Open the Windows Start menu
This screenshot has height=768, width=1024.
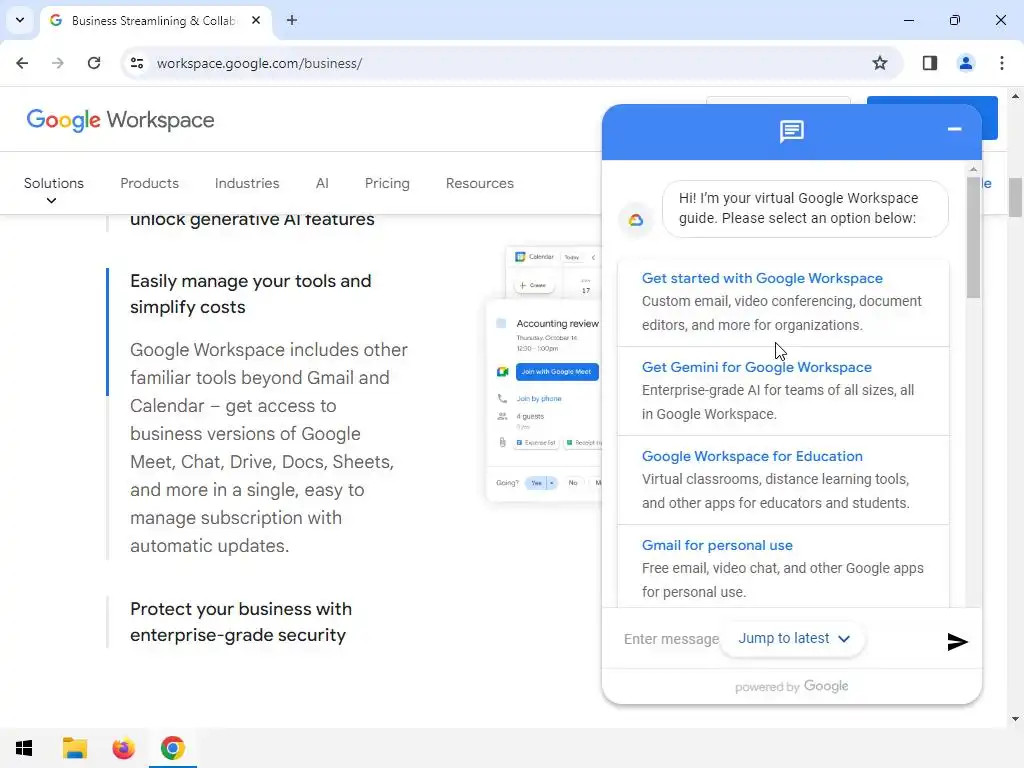(x=24, y=748)
